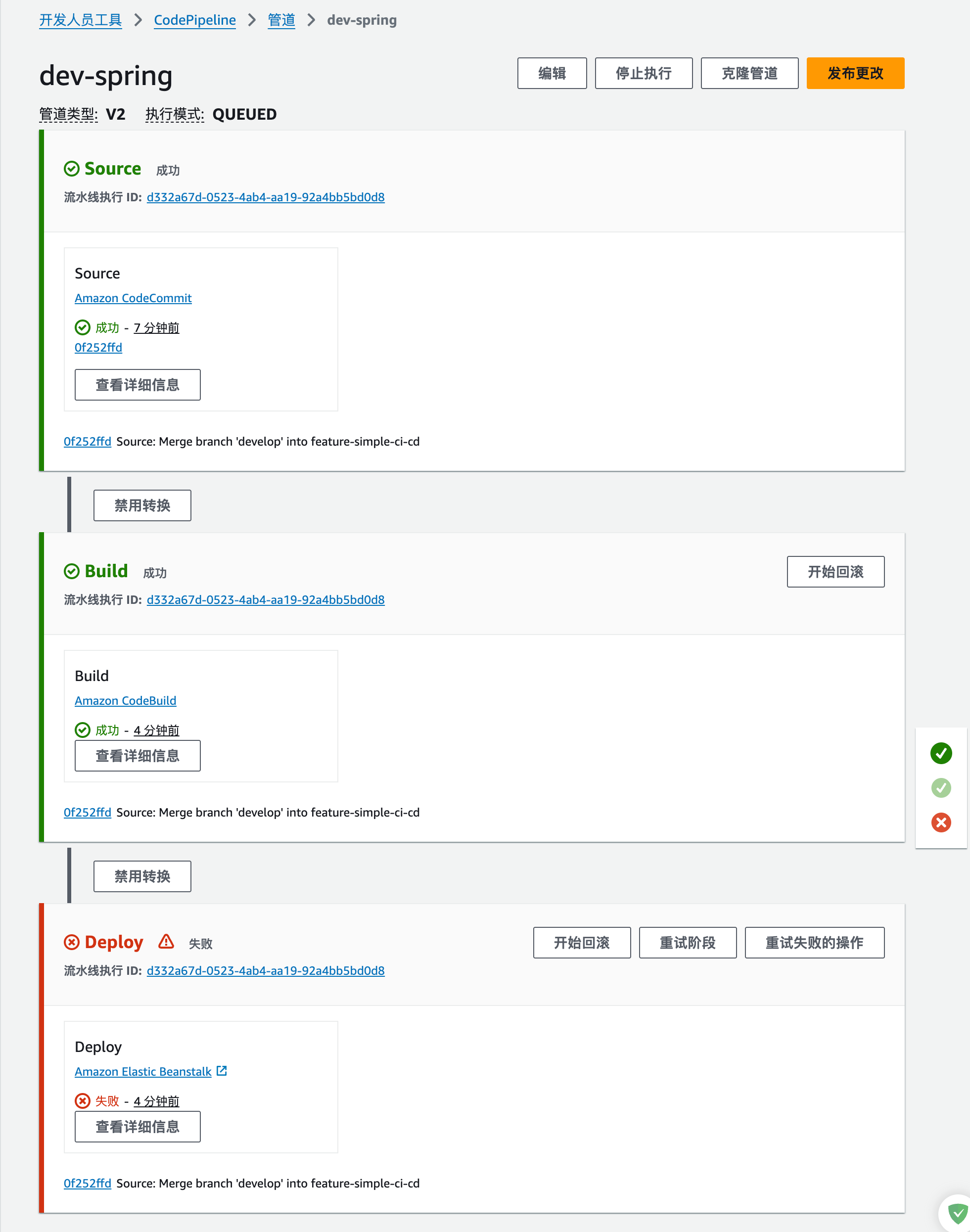Click the red X icon in side panel
970x1232 pixels.
(940, 822)
